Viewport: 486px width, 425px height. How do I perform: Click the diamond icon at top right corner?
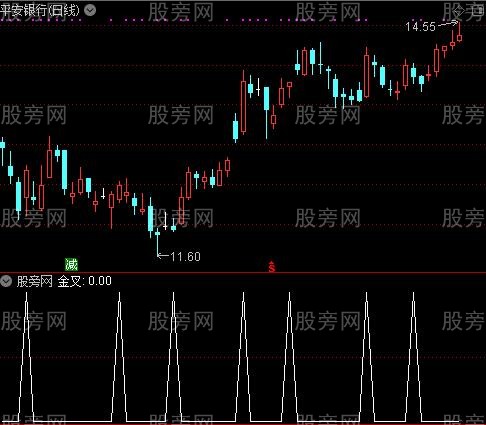459,11
